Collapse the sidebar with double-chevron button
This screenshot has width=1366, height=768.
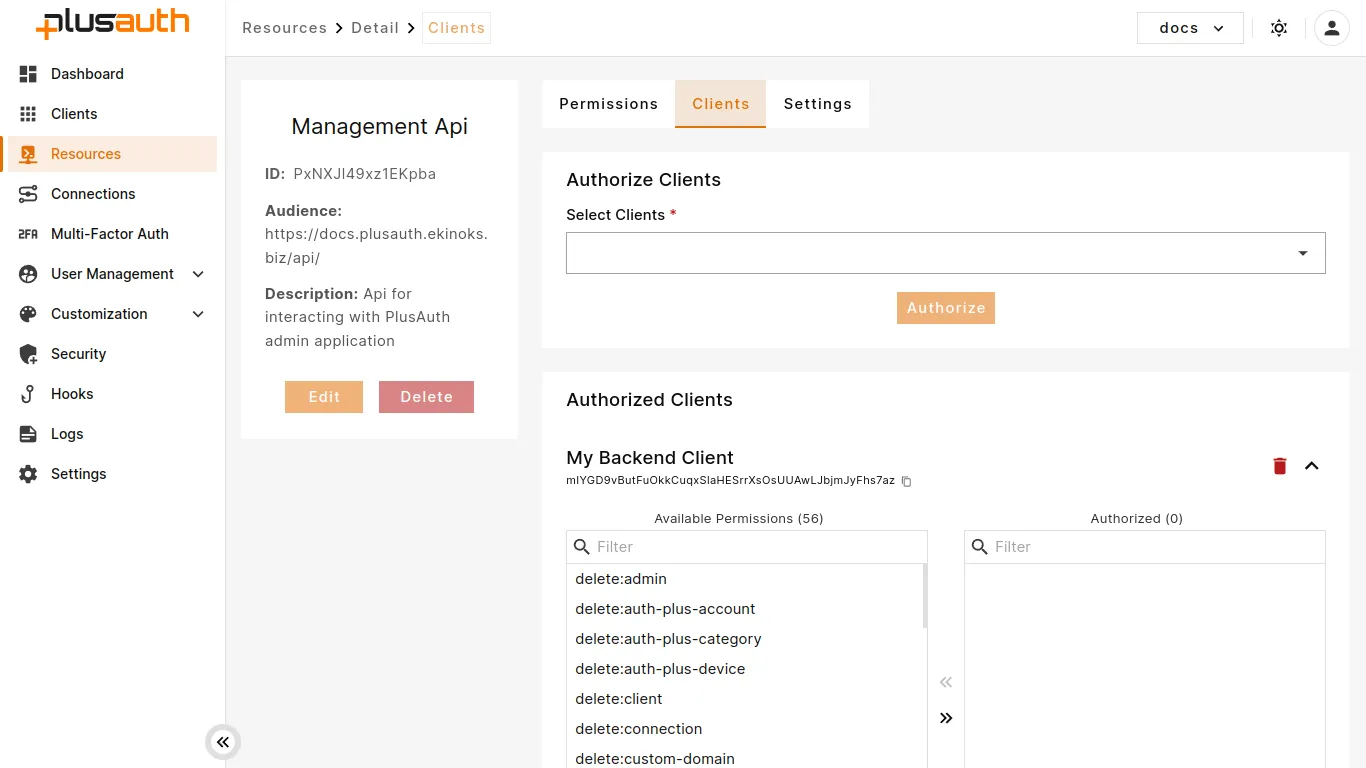pyautogui.click(x=223, y=742)
